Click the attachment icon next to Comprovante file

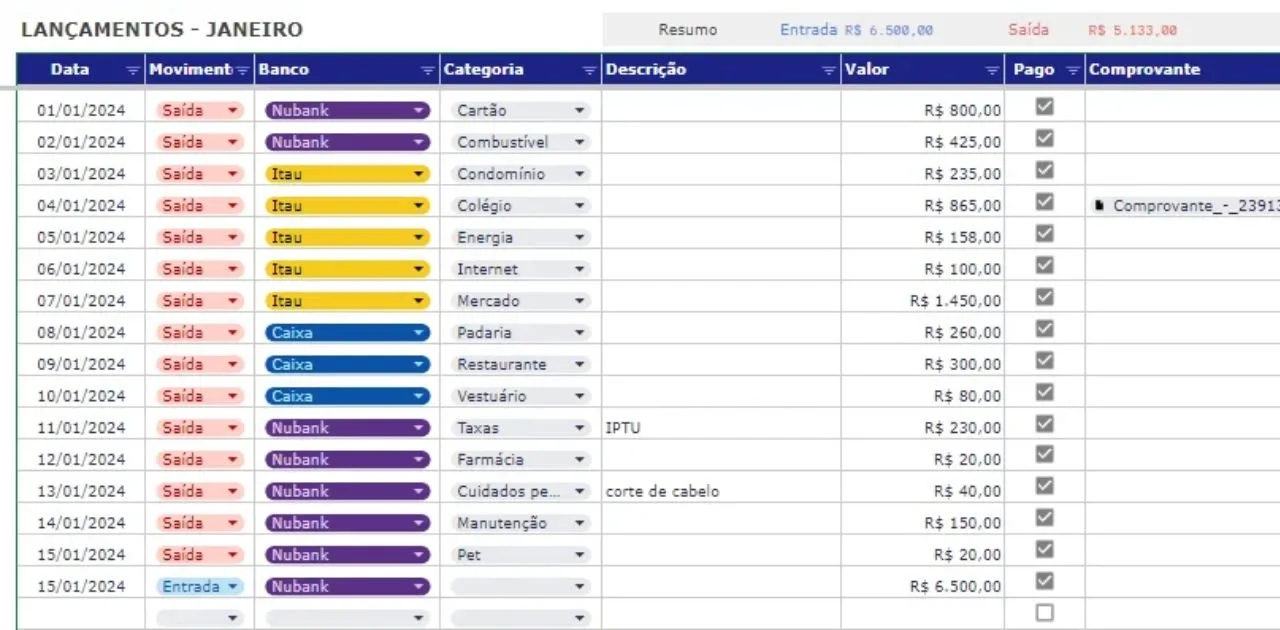click(x=1097, y=205)
